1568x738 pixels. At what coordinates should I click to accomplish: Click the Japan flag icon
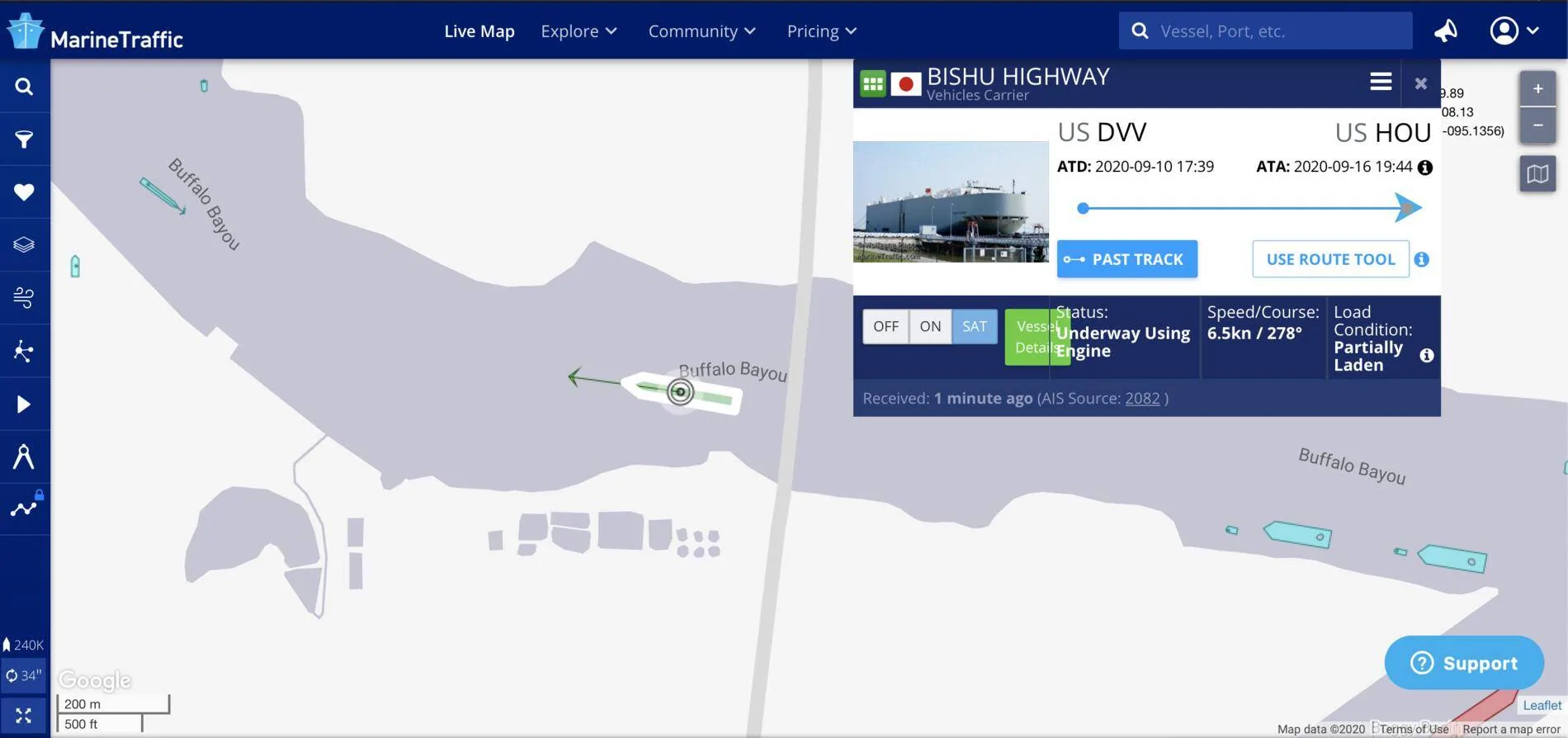(905, 83)
